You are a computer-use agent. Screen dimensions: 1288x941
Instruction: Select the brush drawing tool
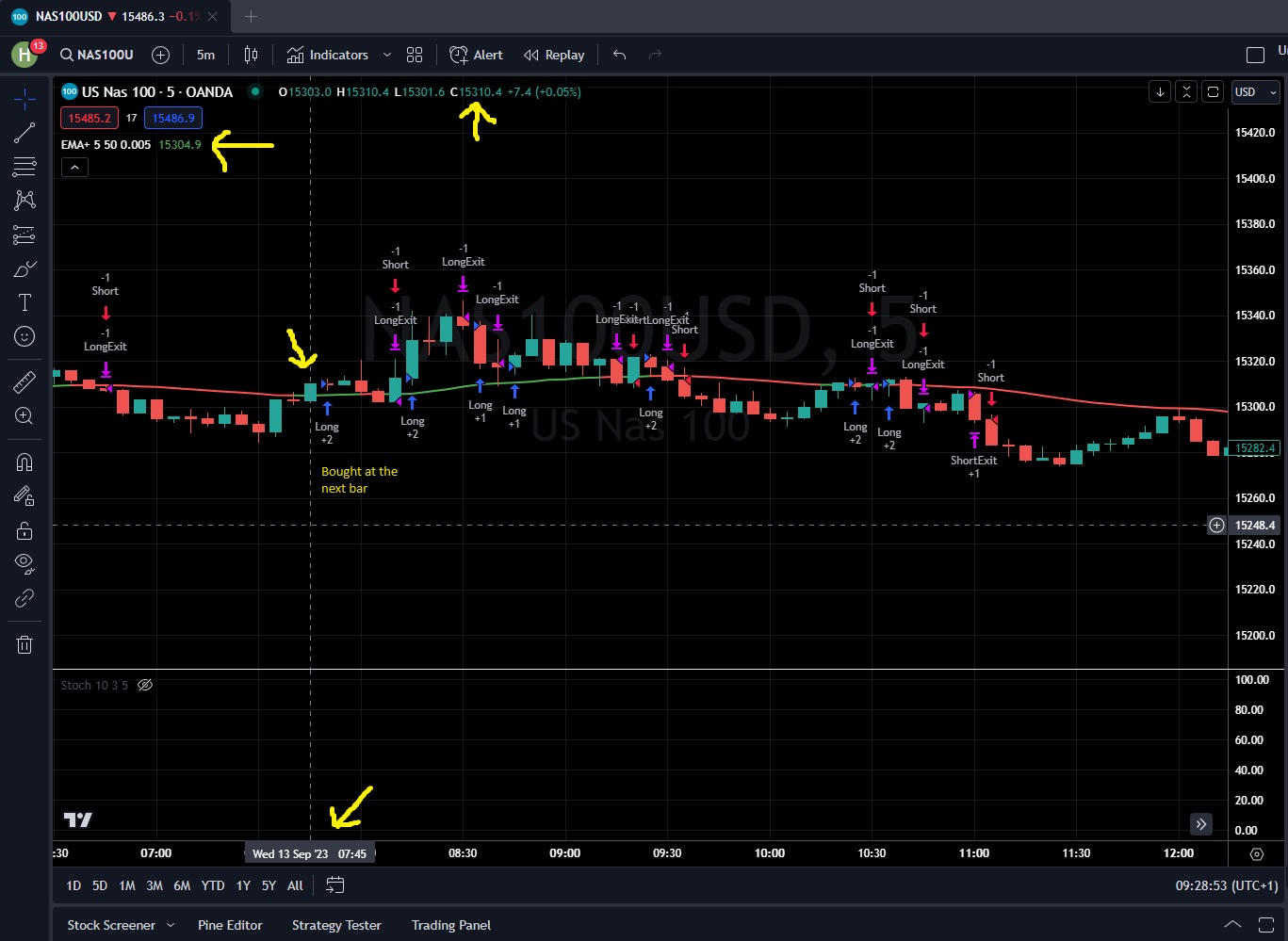(25, 269)
